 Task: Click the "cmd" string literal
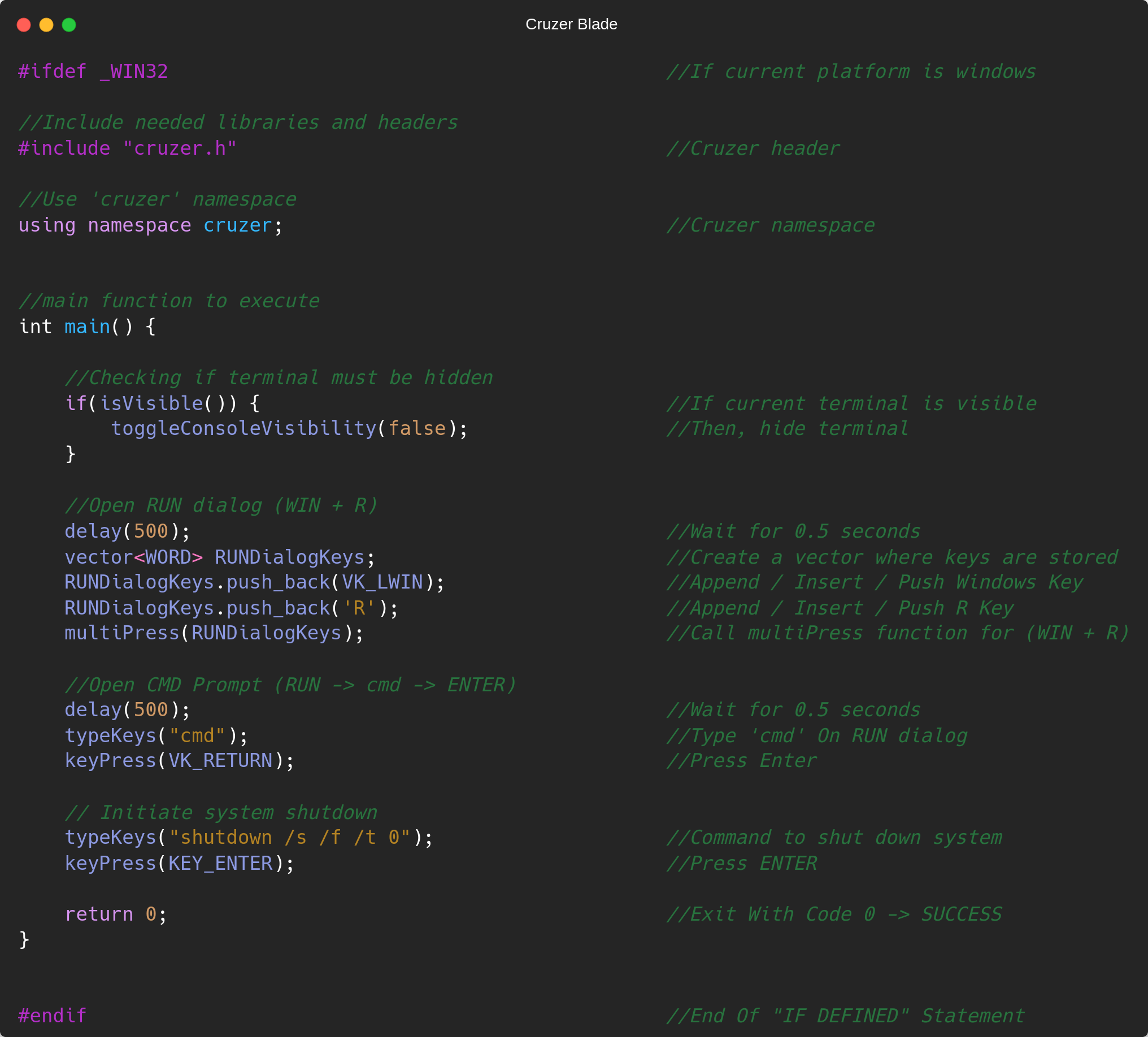coord(197,736)
